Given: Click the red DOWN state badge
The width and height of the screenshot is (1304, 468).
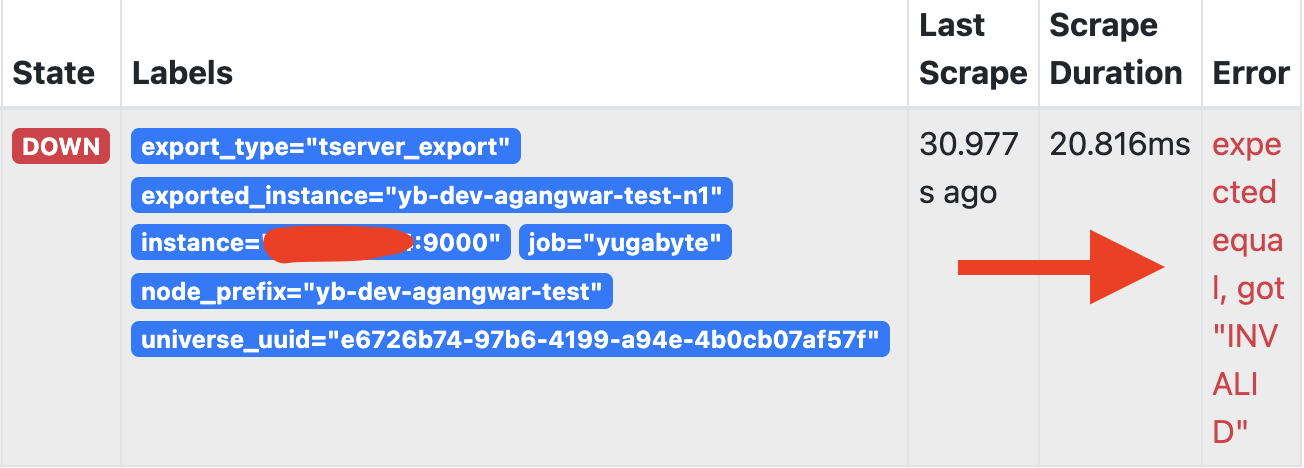Looking at the screenshot, I should (60, 147).
